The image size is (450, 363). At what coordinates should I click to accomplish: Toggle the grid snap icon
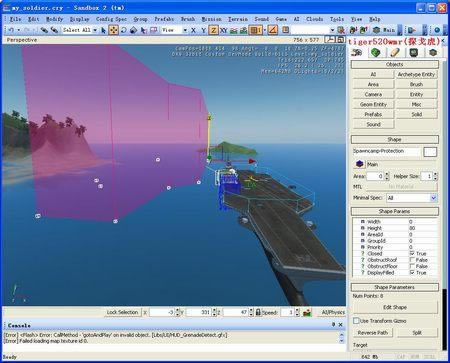[x=256, y=30]
